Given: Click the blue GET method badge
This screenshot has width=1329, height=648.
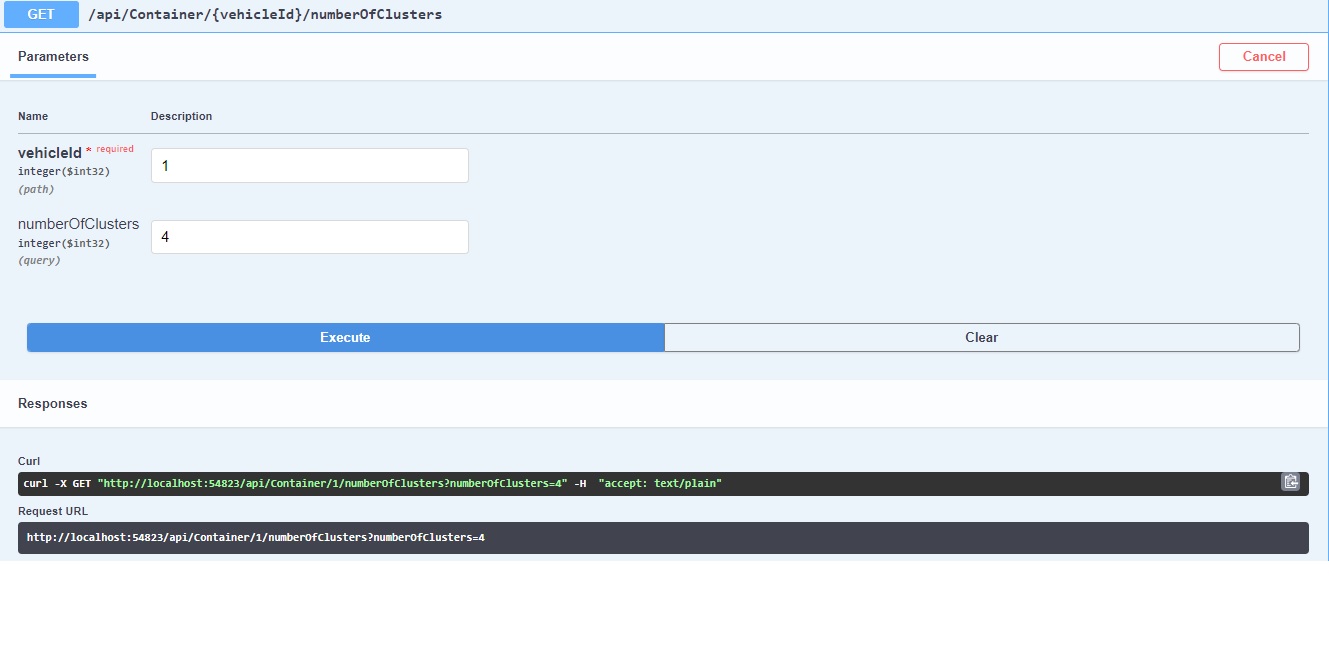Looking at the screenshot, I should (x=40, y=14).
